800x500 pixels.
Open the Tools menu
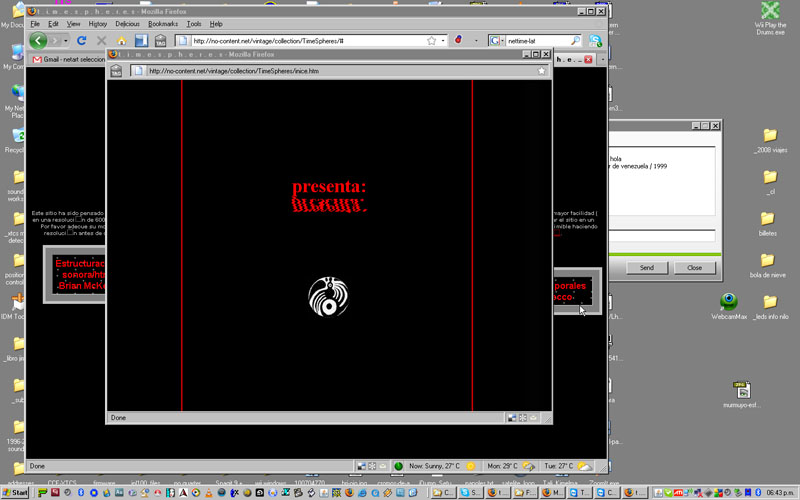click(193, 23)
